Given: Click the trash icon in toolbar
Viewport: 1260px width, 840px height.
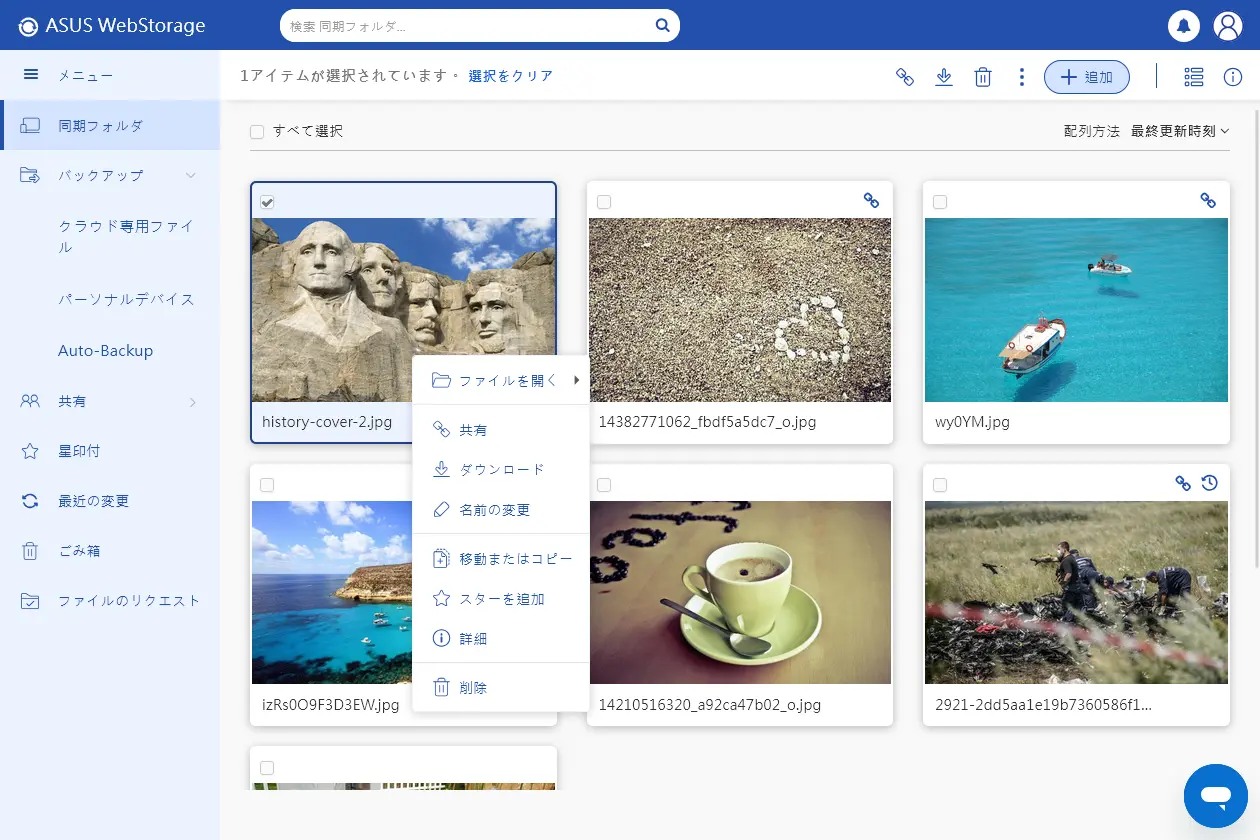Looking at the screenshot, I should point(983,77).
